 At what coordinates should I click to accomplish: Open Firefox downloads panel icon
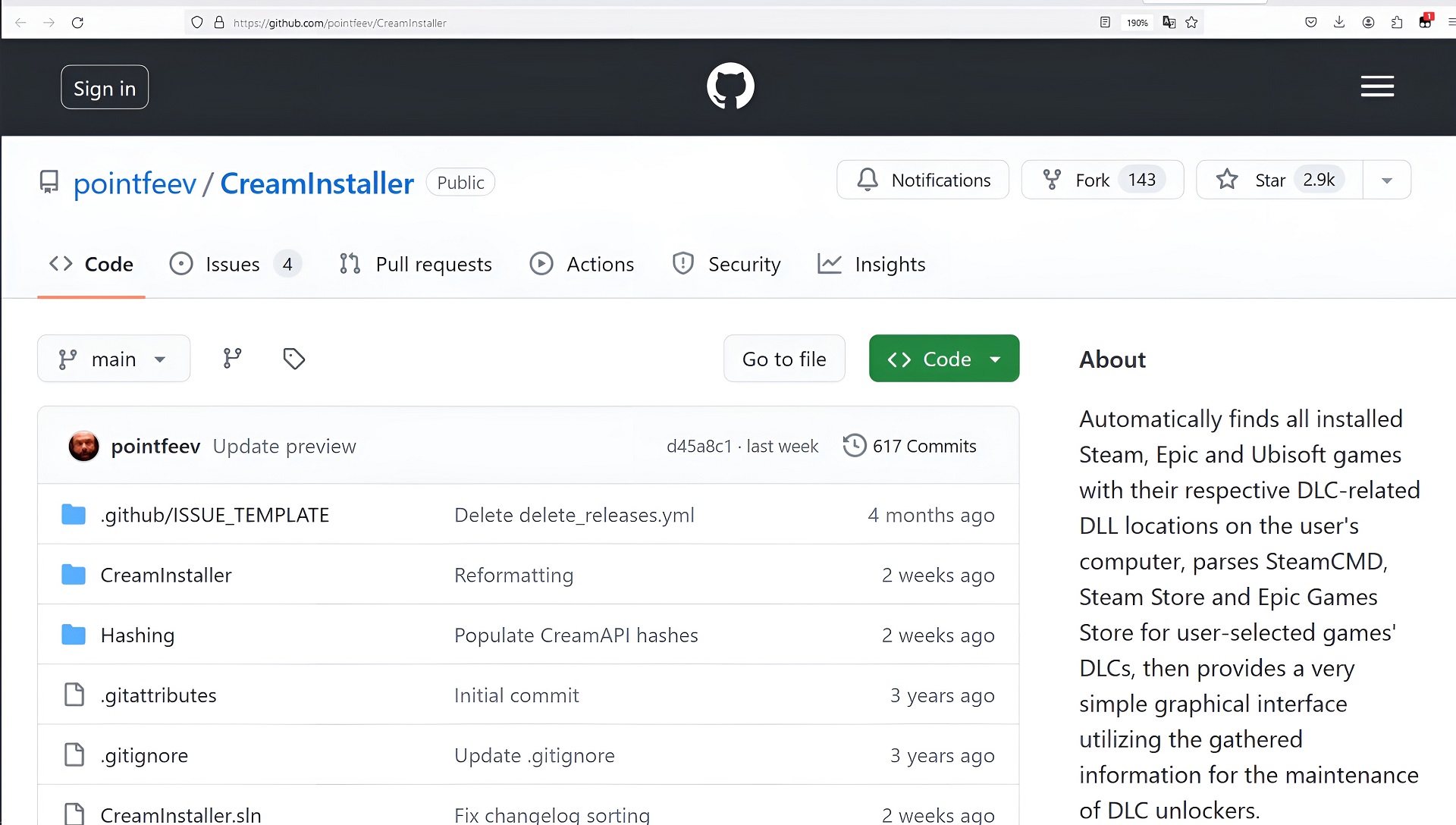[1339, 23]
